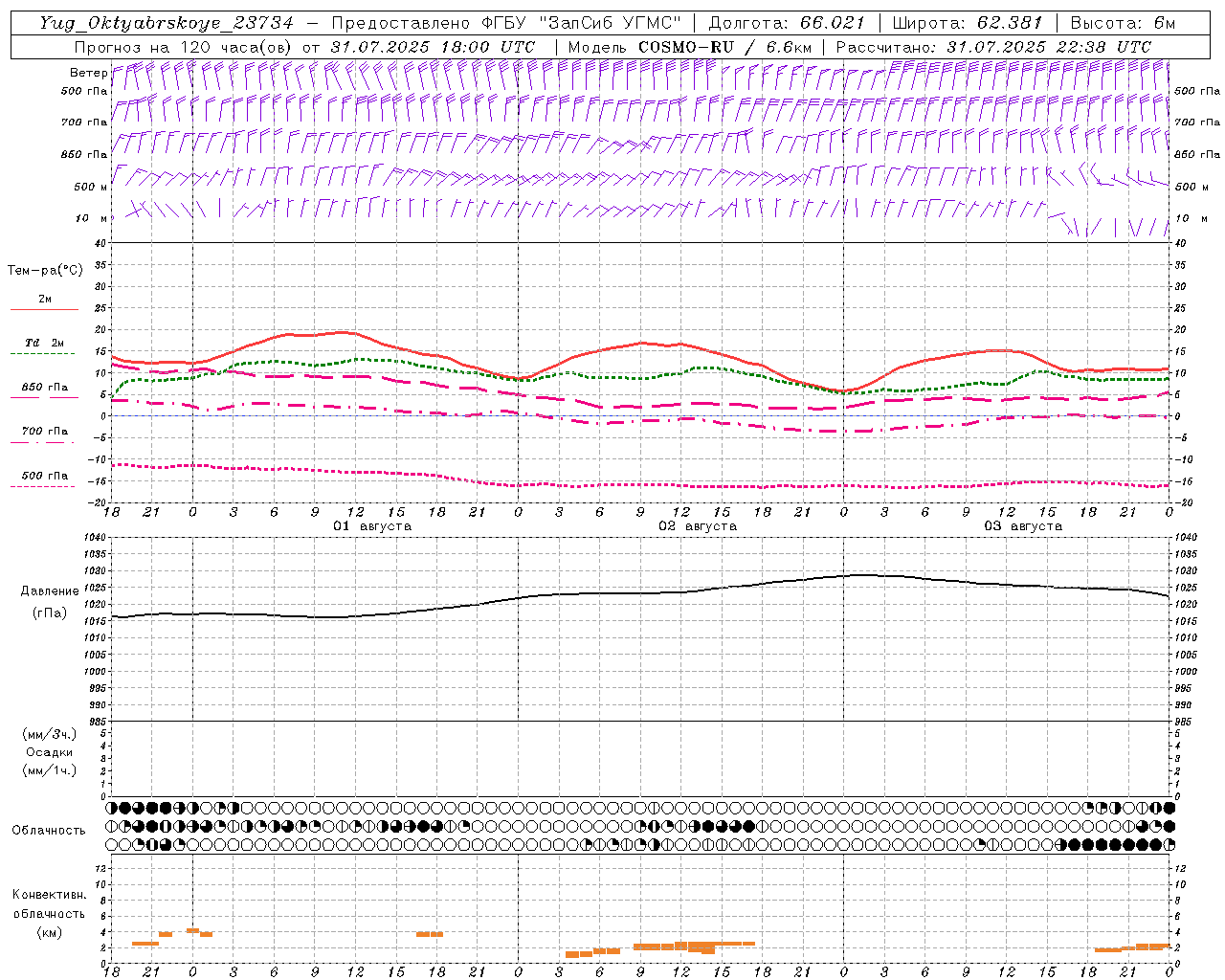Click the Ветер wind panel label

(88, 73)
